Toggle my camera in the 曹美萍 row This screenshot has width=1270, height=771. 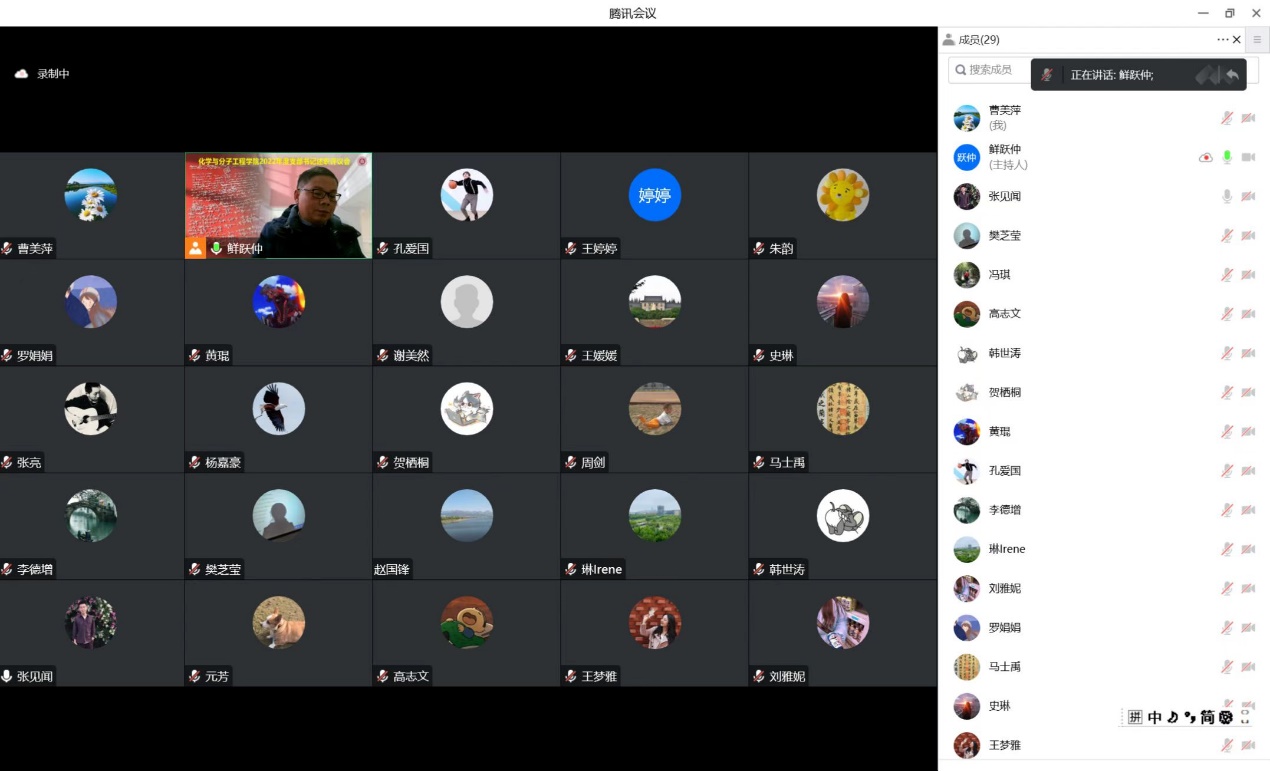(x=1248, y=118)
